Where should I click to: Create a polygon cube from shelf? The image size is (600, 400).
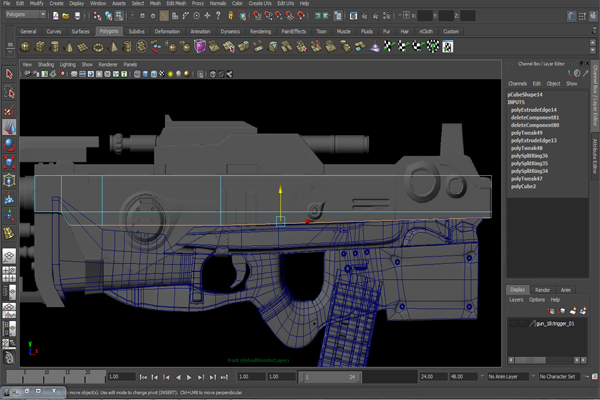coord(40,47)
